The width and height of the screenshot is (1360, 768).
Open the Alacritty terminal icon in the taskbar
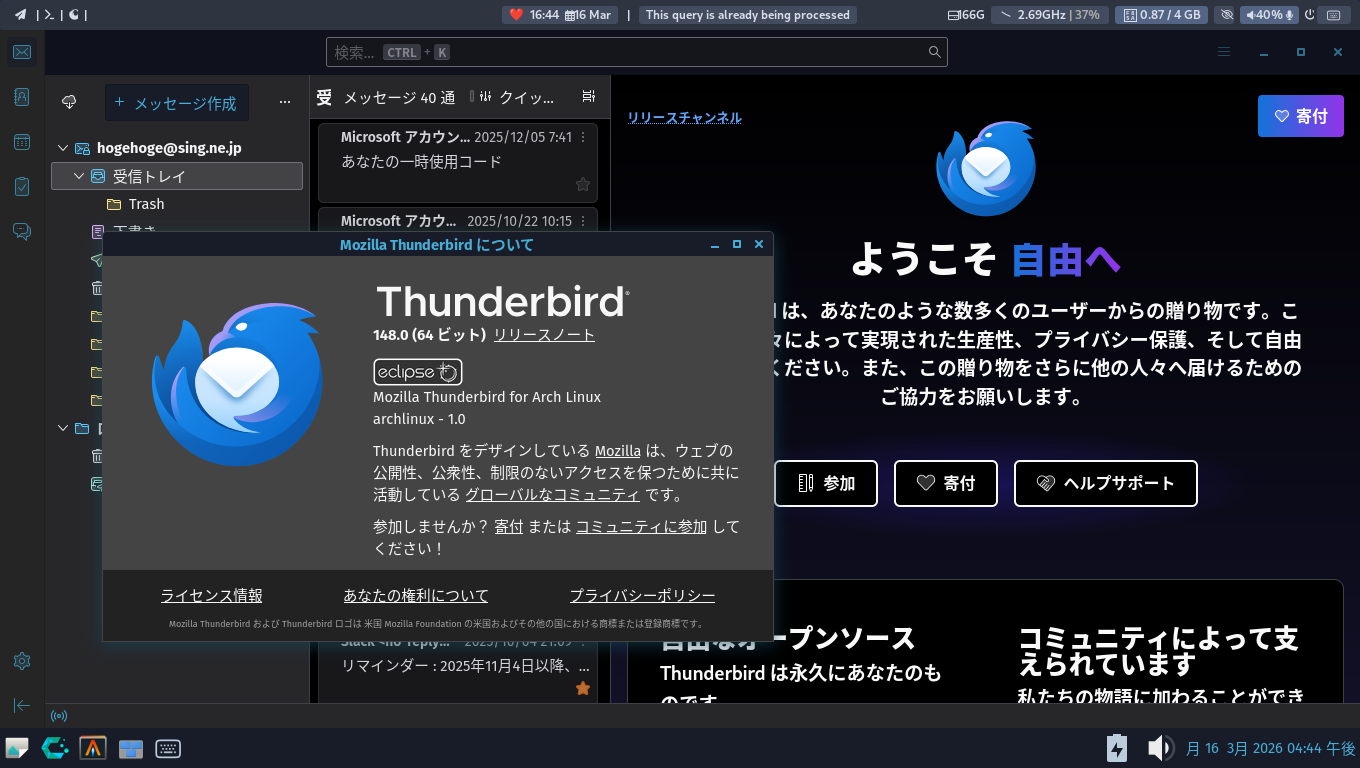coord(93,748)
